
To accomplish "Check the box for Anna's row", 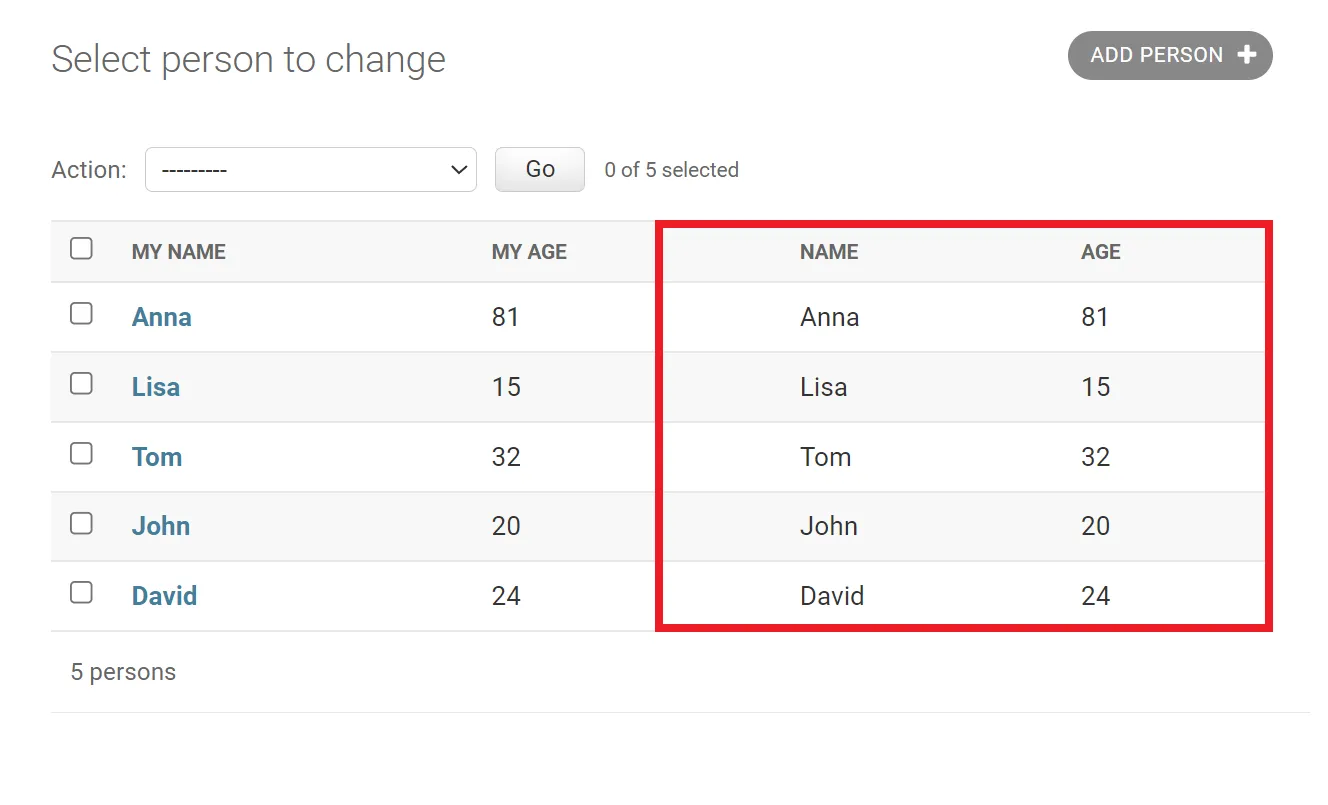I will 81,314.
